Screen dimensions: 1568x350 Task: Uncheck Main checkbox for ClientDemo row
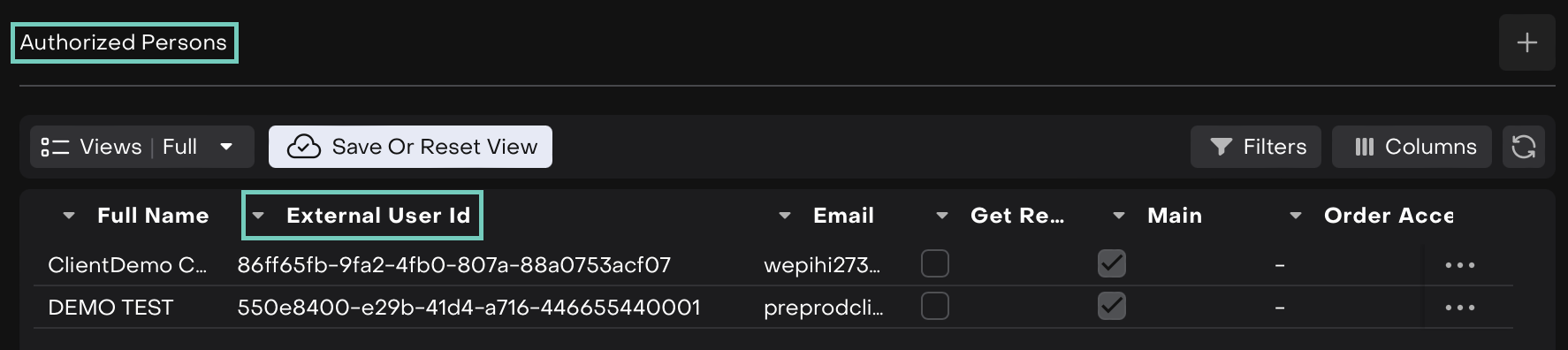(x=1111, y=263)
